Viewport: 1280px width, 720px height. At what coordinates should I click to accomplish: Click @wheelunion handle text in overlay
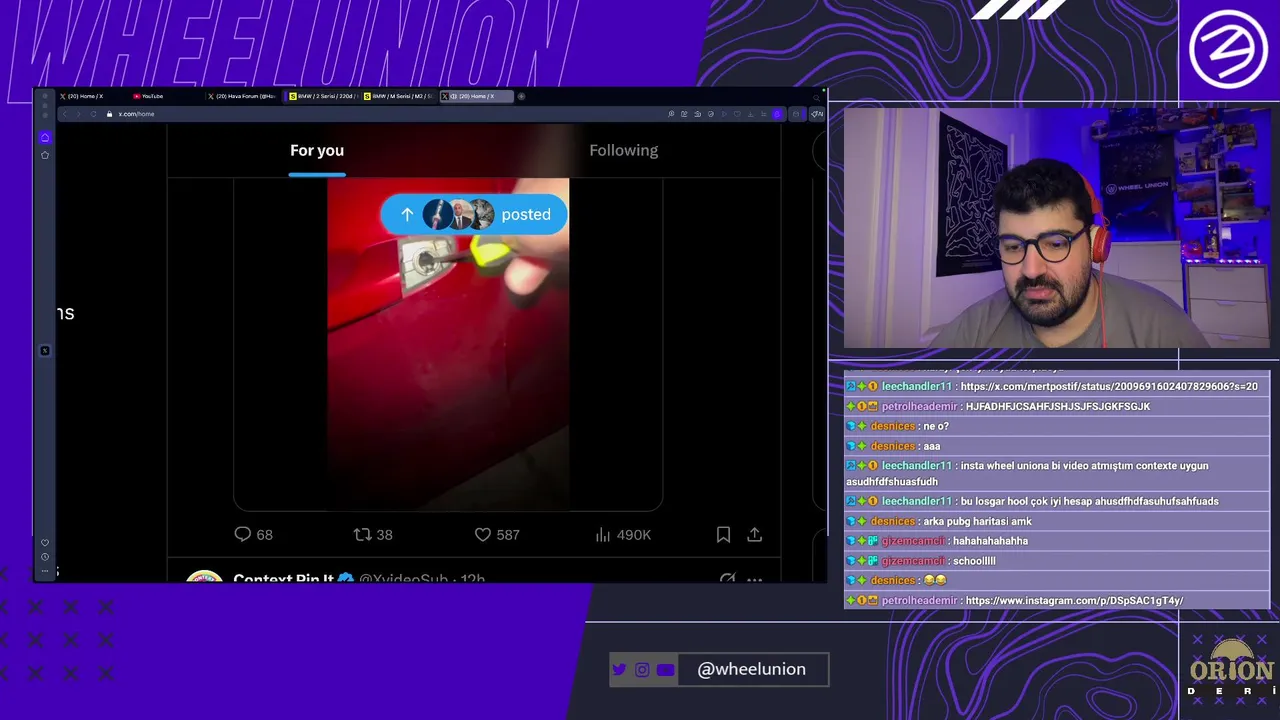pyautogui.click(x=751, y=669)
